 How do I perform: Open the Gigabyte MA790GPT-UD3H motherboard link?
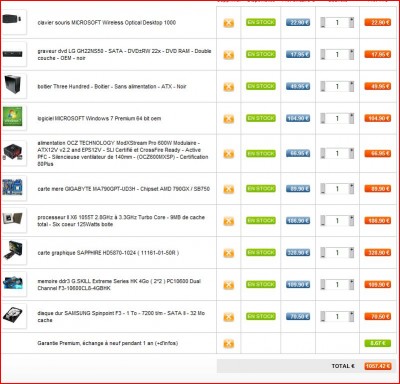(124, 189)
